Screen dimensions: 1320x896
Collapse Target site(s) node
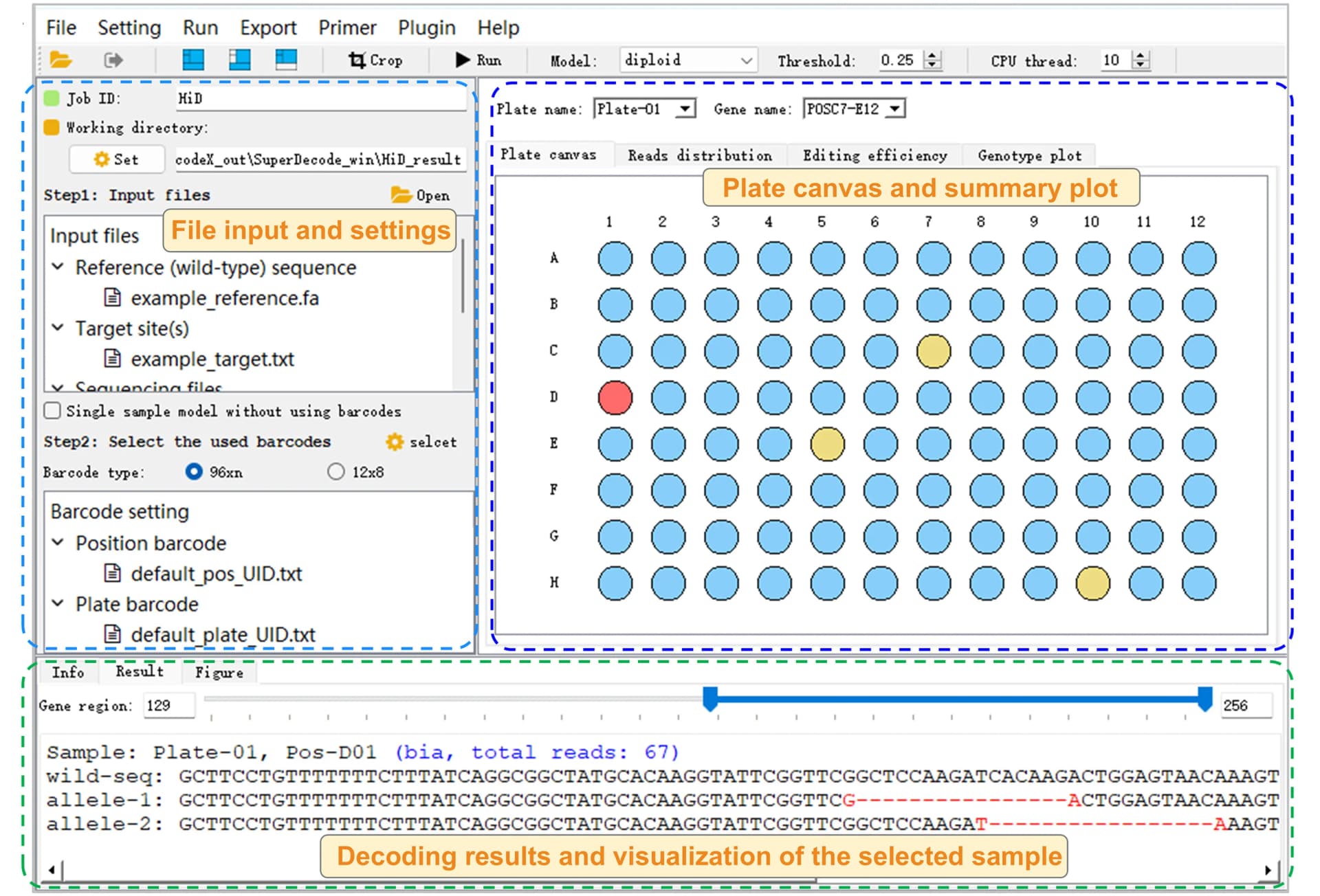click(x=58, y=328)
